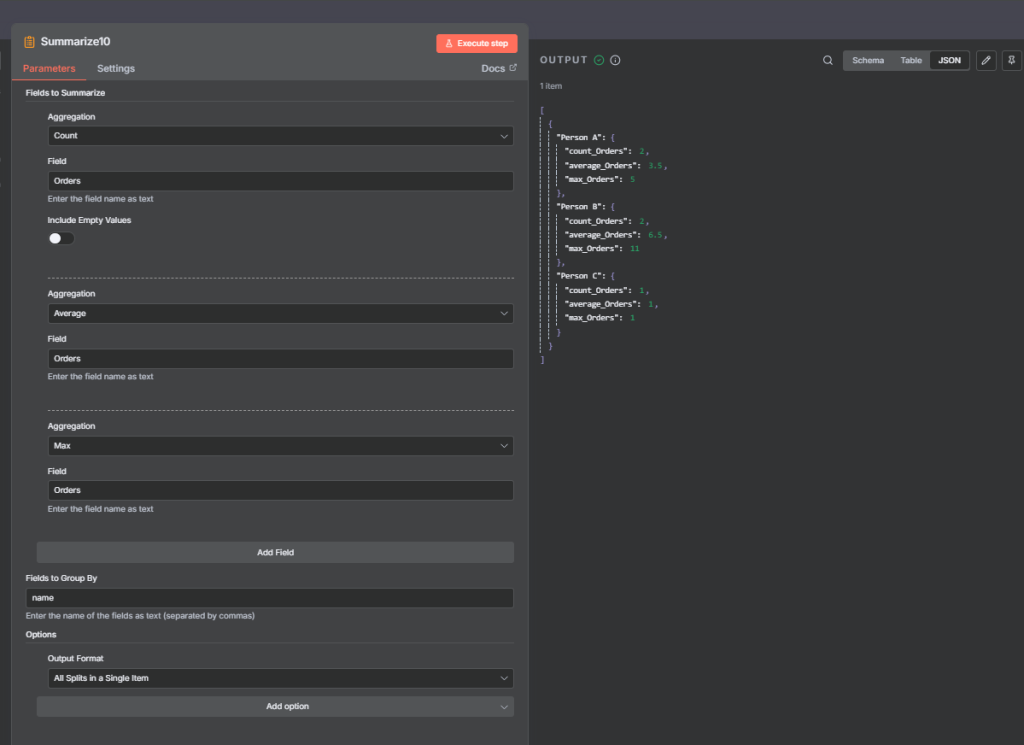Image resolution: width=1024 pixels, height=745 pixels.
Task: Click the output info circle icon
Action: (x=615, y=60)
